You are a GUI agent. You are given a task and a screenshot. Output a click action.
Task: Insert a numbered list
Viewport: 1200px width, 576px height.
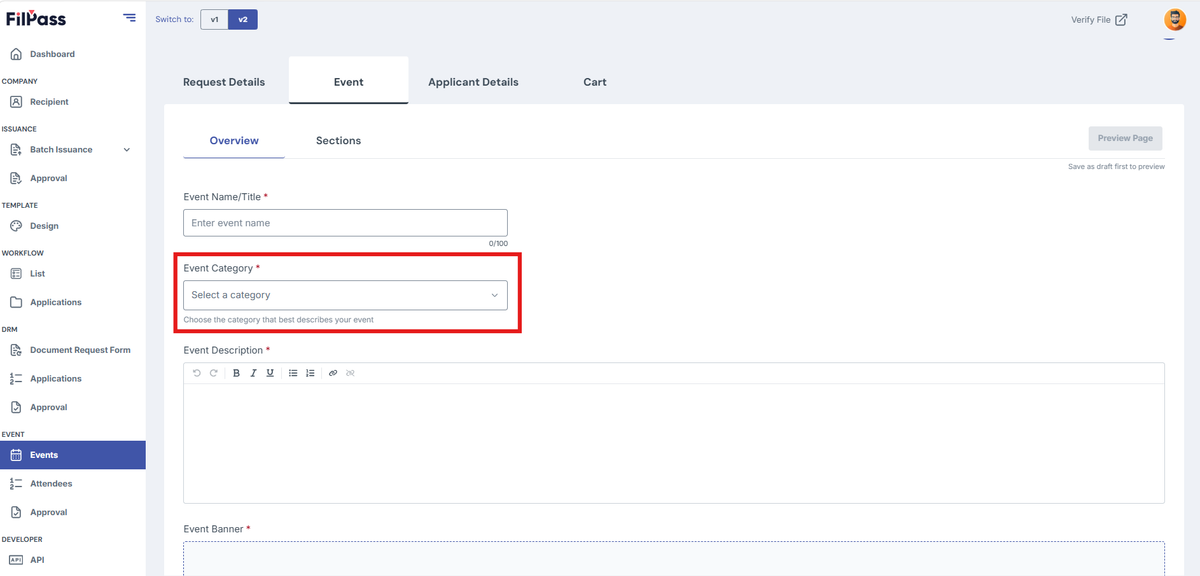310,373
